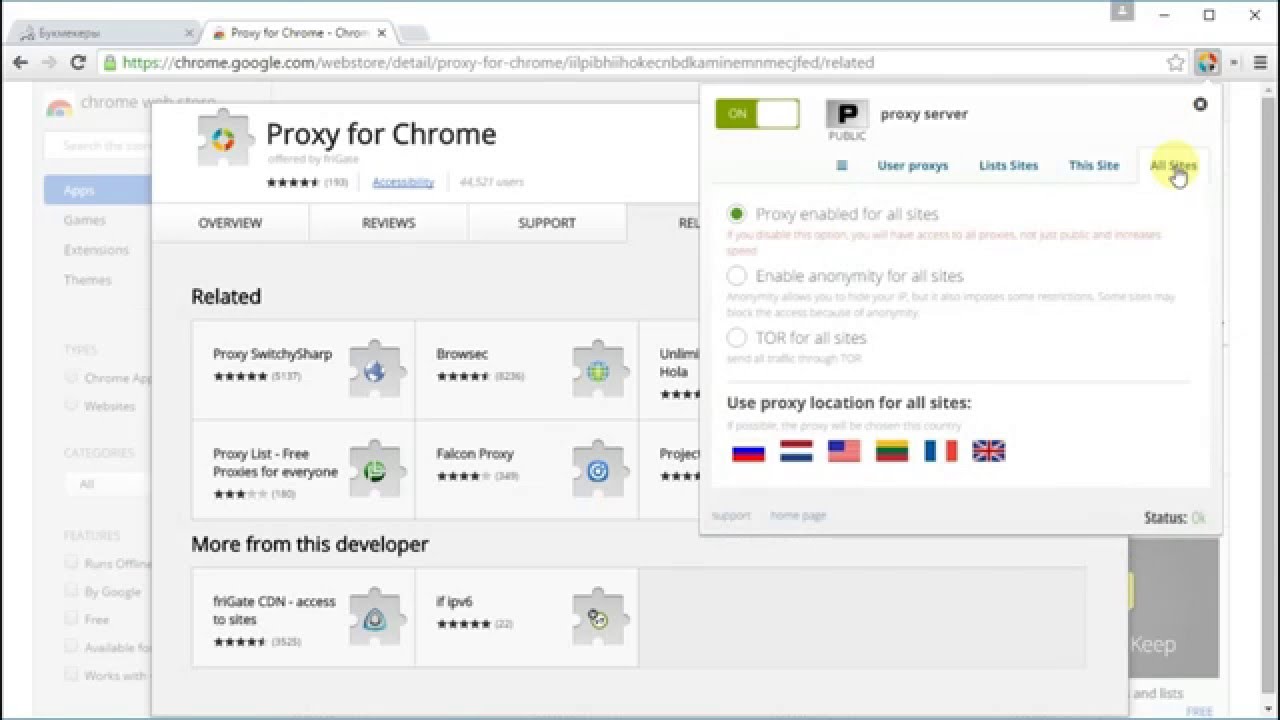Open the User proxys tab
The image size is (1280, 720).
913,165
